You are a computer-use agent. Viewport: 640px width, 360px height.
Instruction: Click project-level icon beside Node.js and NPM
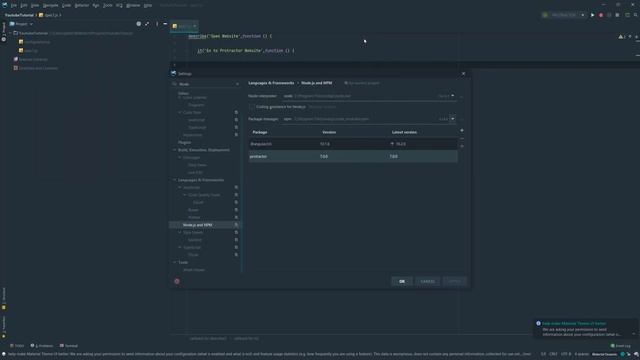pos(236,225)
